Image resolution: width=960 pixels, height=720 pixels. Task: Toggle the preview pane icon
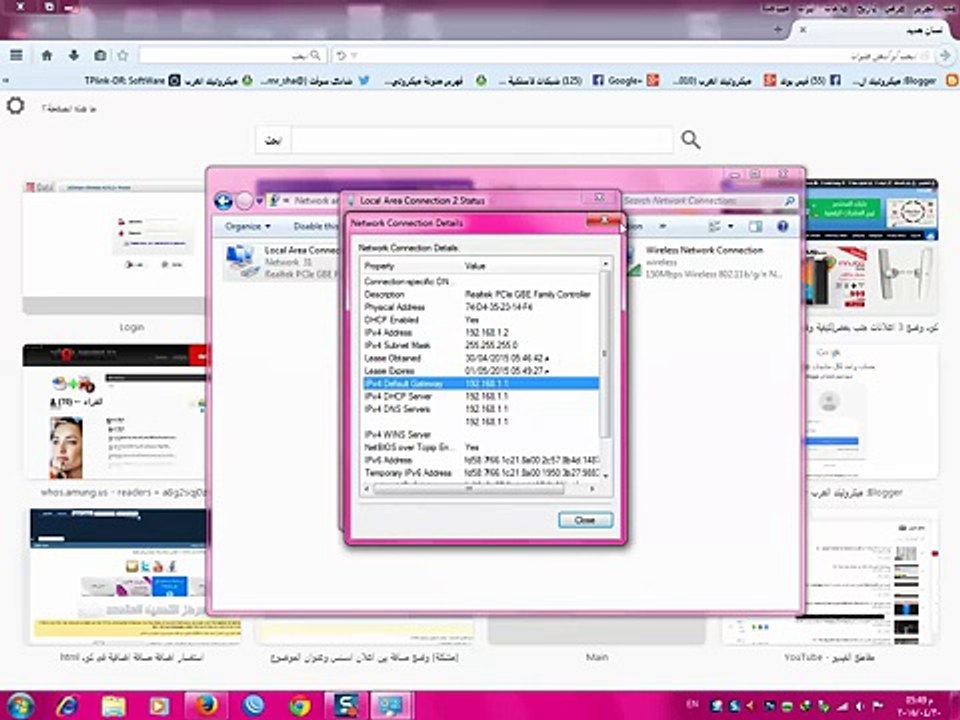coord(756,227)
